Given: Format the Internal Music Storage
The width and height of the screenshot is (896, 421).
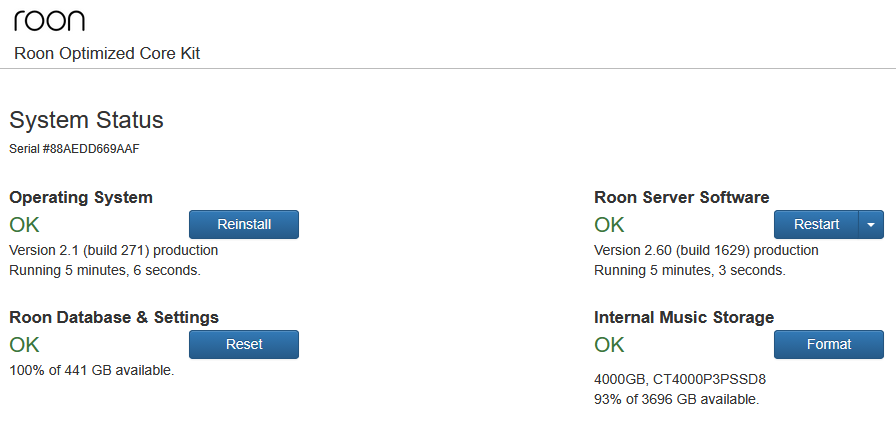Looking at the screenshot, I should pyautogui.click(x=829, y=345).
